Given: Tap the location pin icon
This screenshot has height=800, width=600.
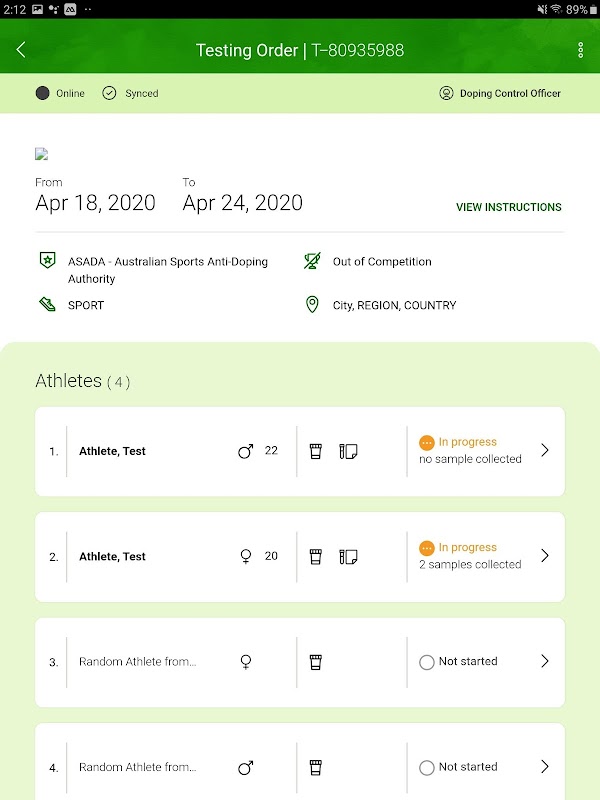Looking at the screenshot, I should 312,305.
